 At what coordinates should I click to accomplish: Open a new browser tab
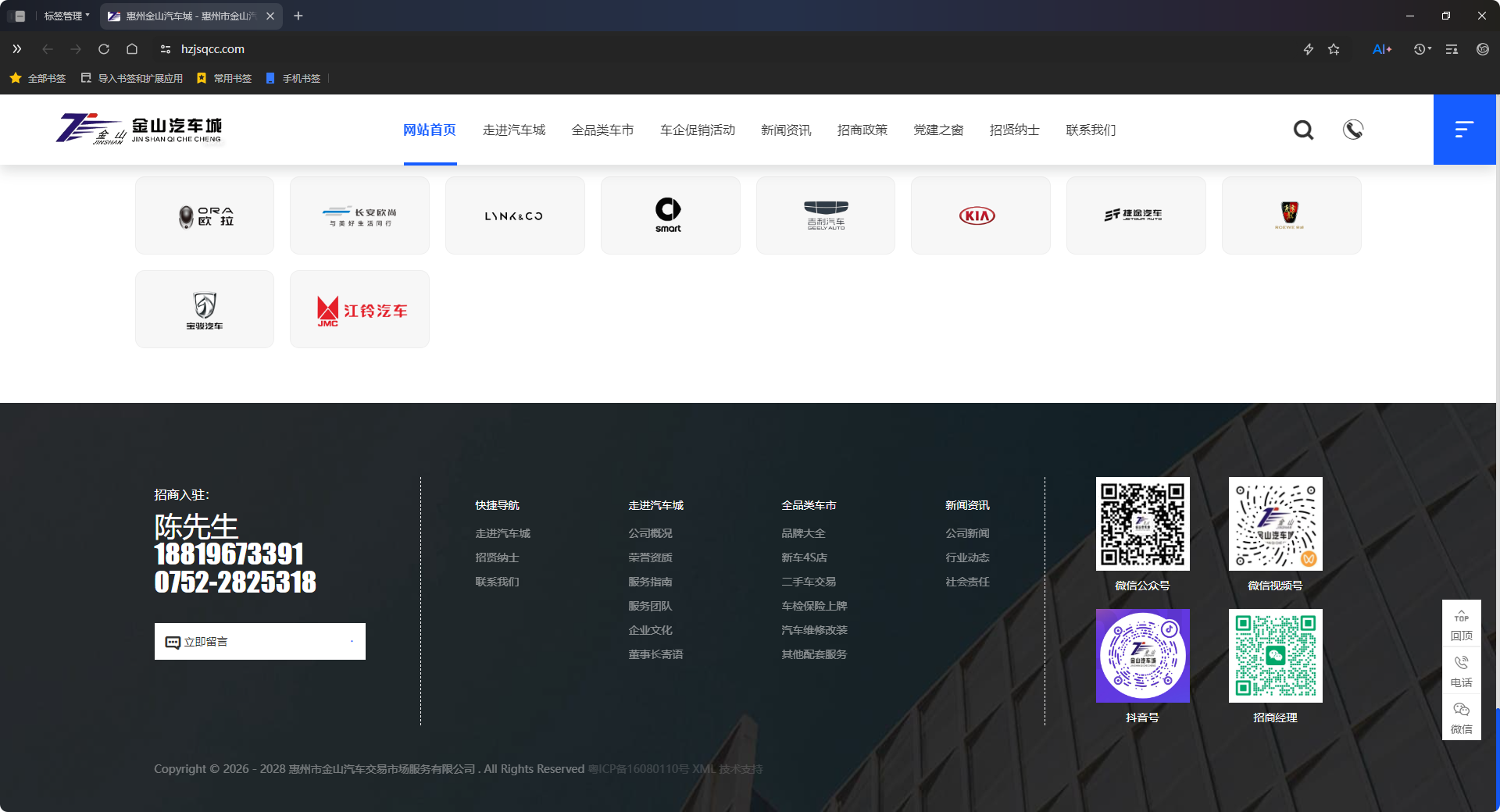pos(298,16)
